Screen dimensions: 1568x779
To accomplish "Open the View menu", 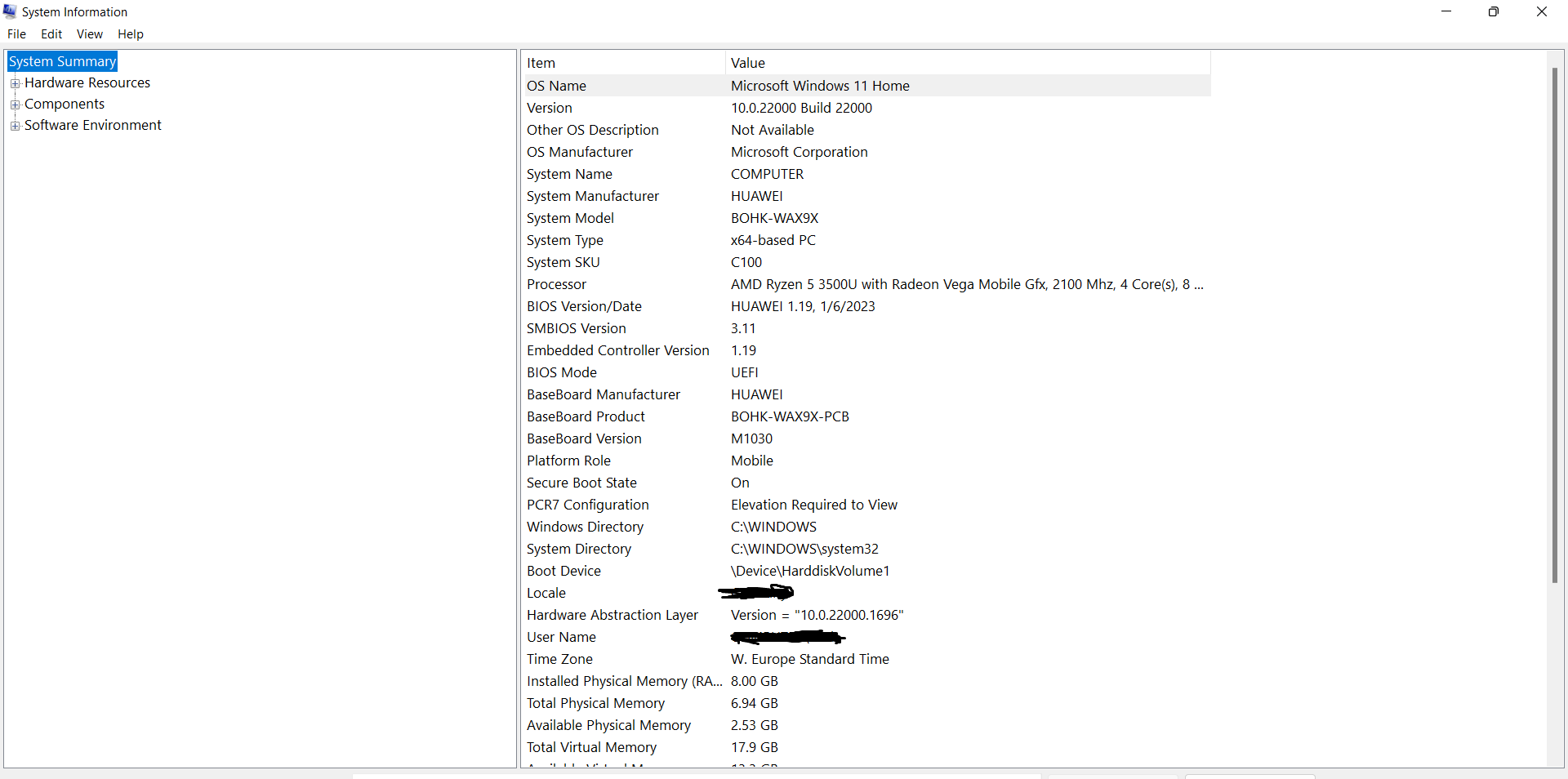I will pos(89,34).
